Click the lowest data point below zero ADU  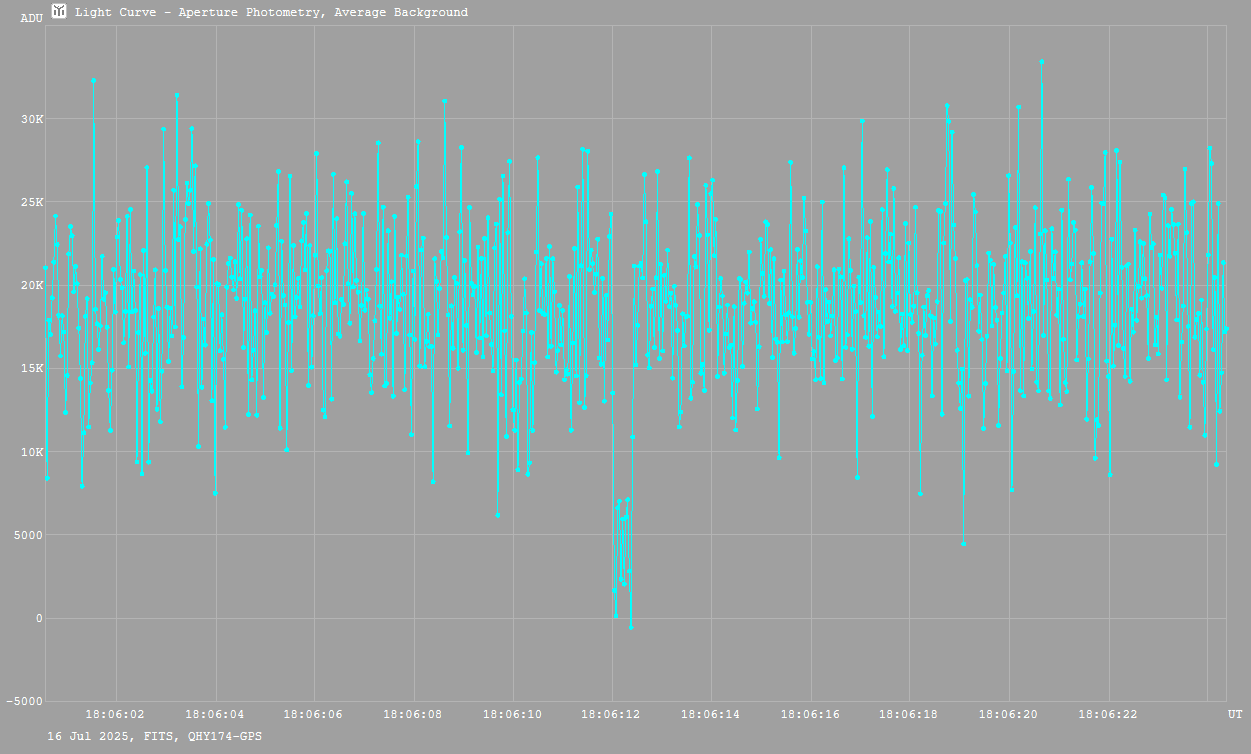(631, 627)
